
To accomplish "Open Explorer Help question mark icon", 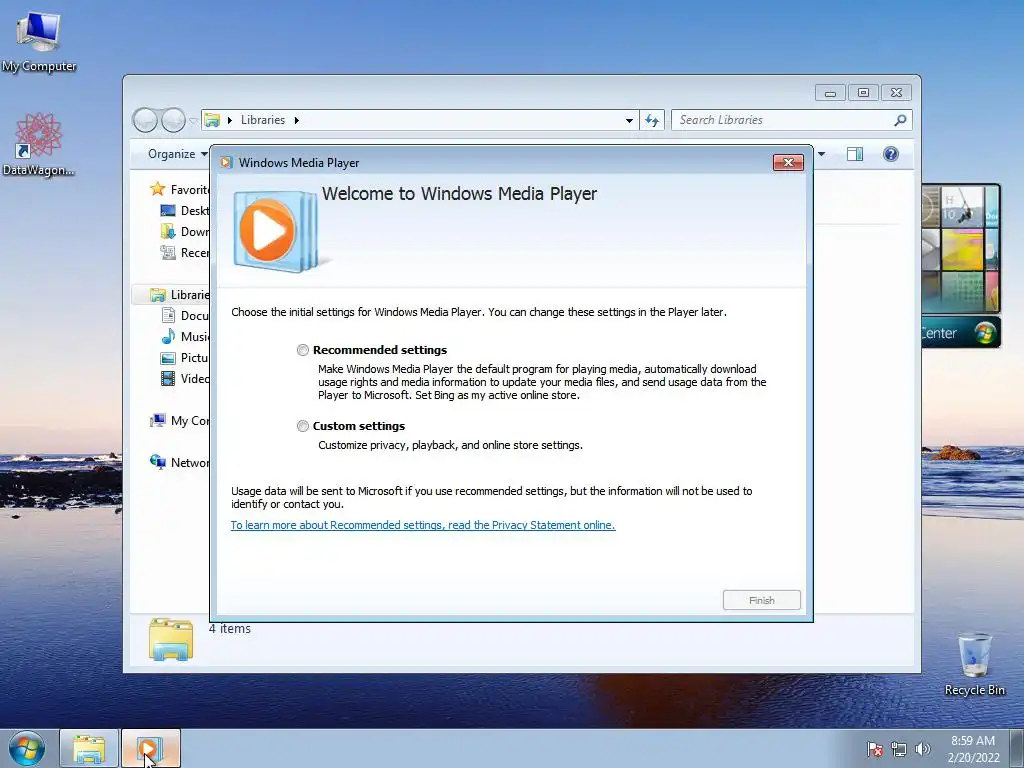I will (x=891, y=154).
